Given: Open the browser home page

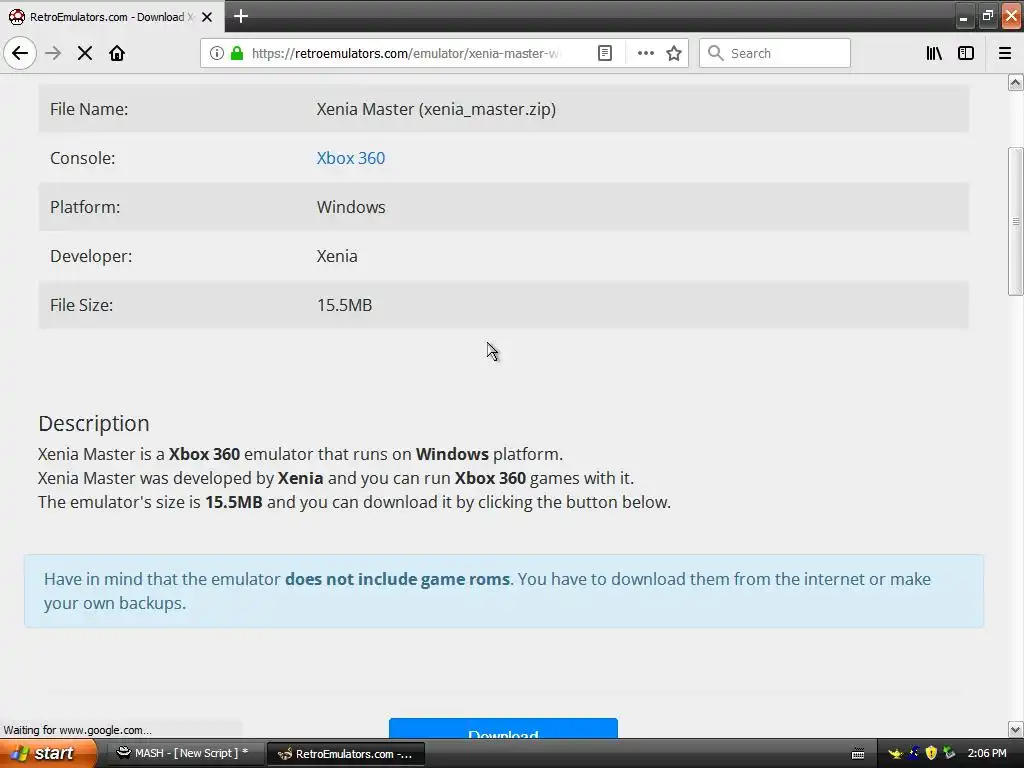Looking at the screenshot, I should pos(117,53).
